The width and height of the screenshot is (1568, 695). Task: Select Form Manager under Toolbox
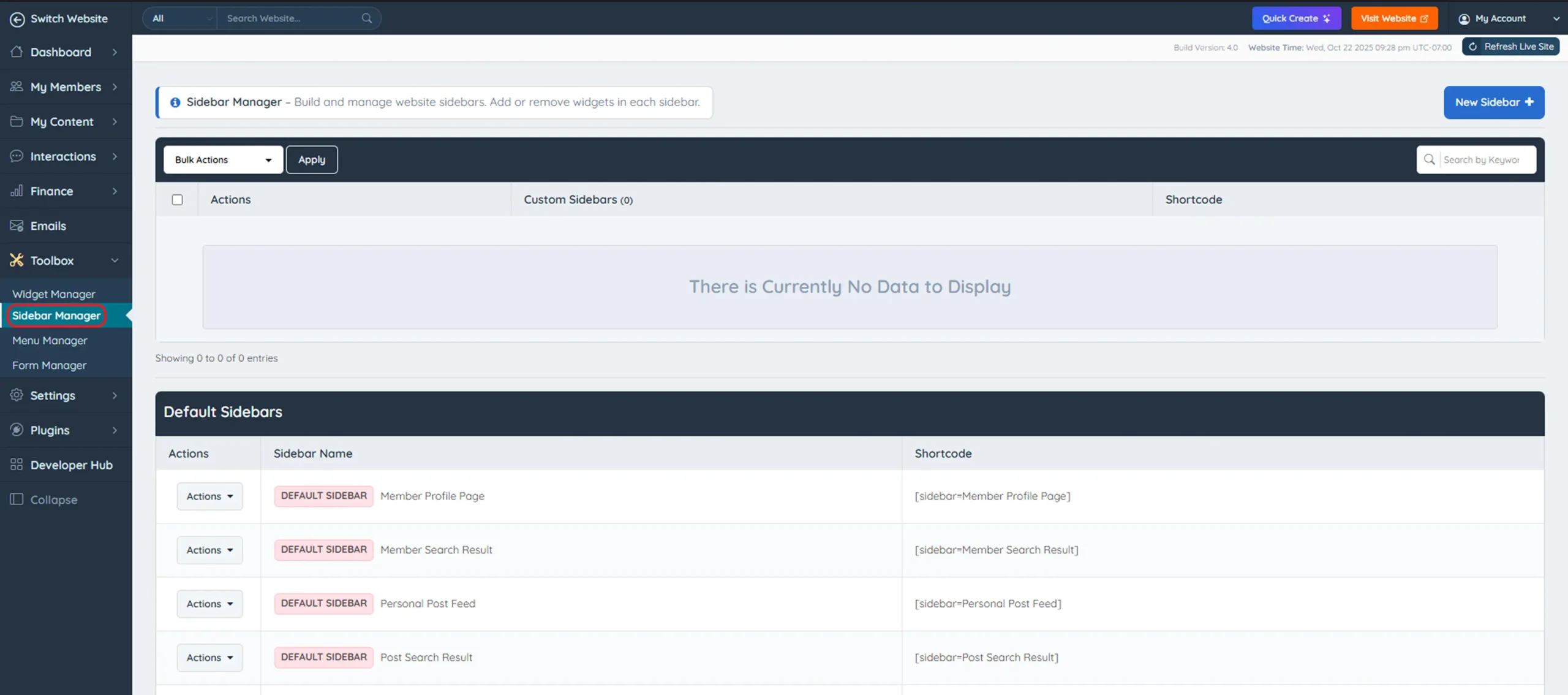[x=49, y=365]
